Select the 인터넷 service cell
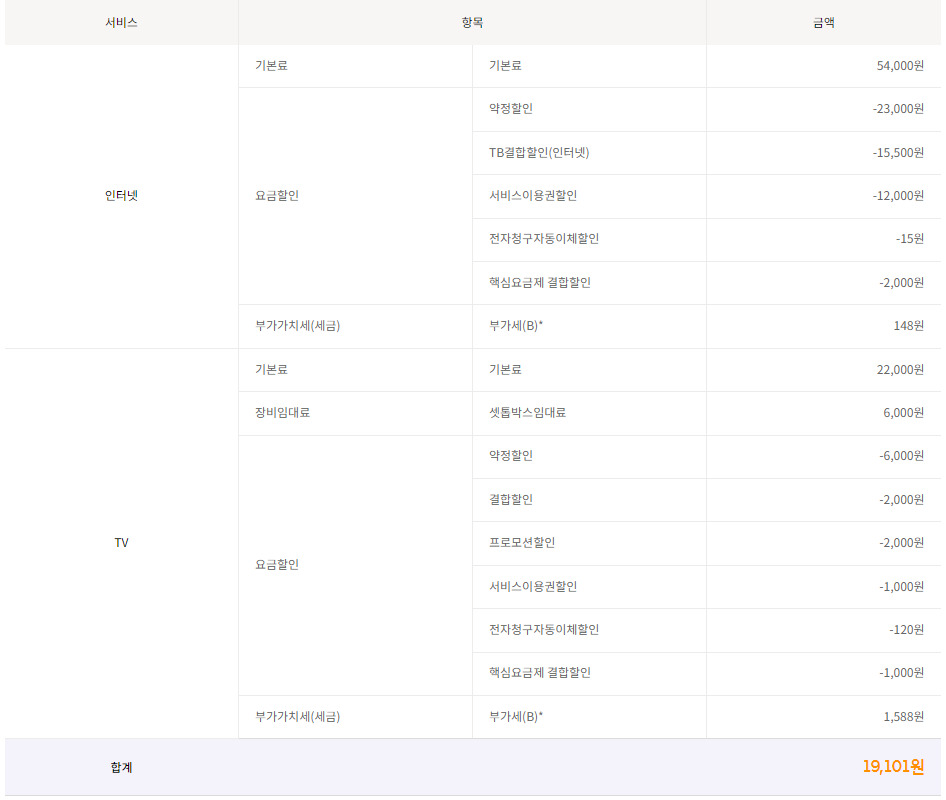Screen dimensions: 946x800 click(121, 196)
